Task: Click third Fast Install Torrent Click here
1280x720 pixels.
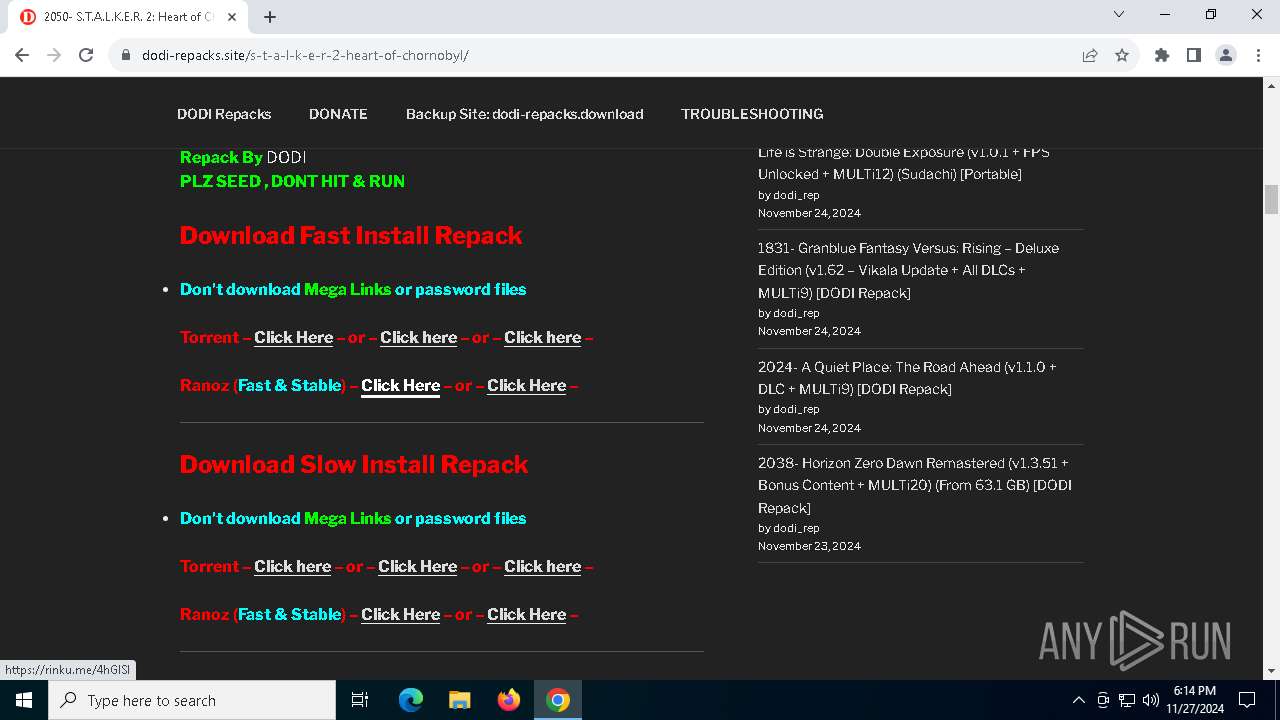Action: pyautogui.click(x=542, y=338)
